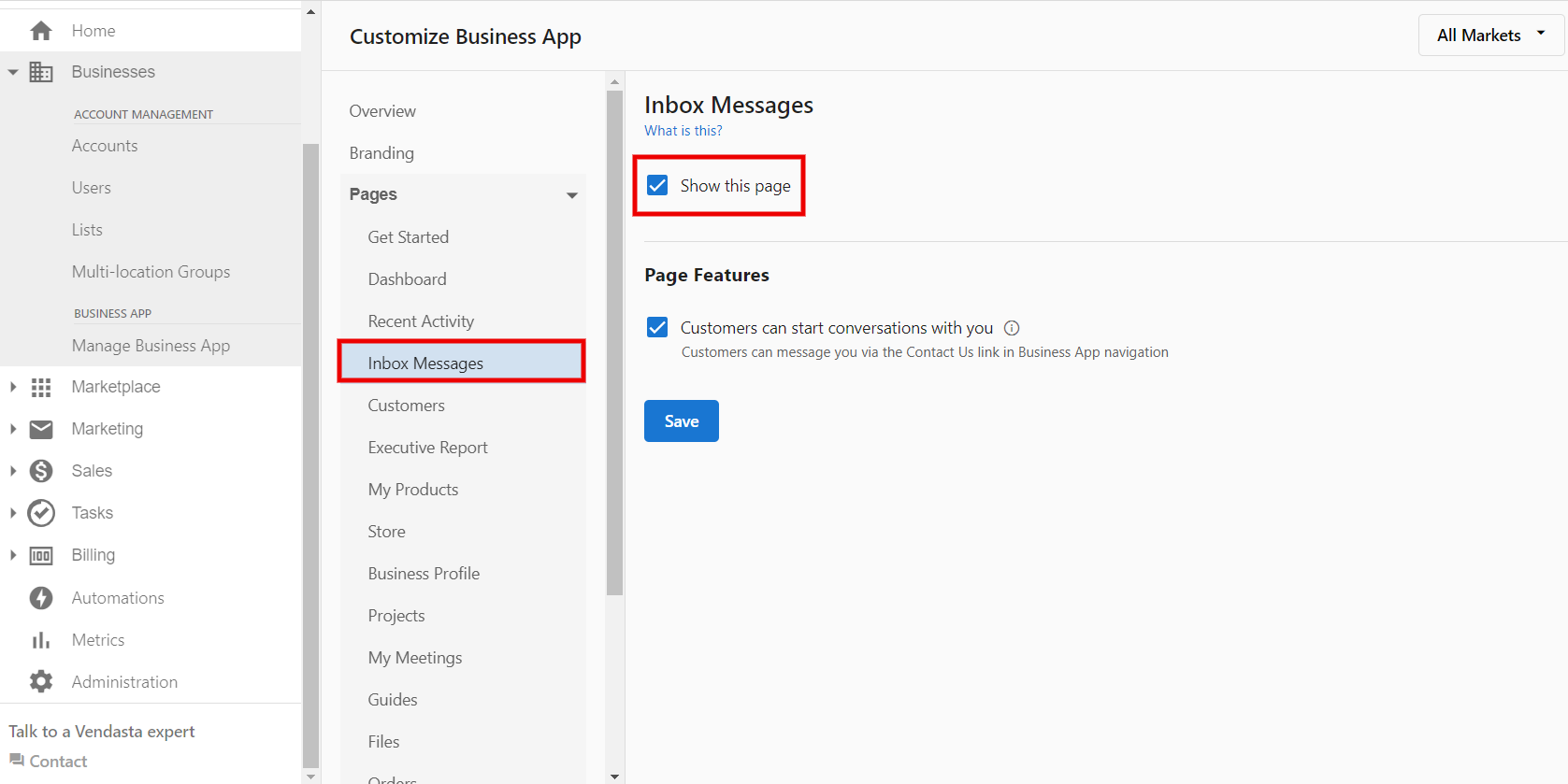Expand the Tasks section arrow

point(13,513)
